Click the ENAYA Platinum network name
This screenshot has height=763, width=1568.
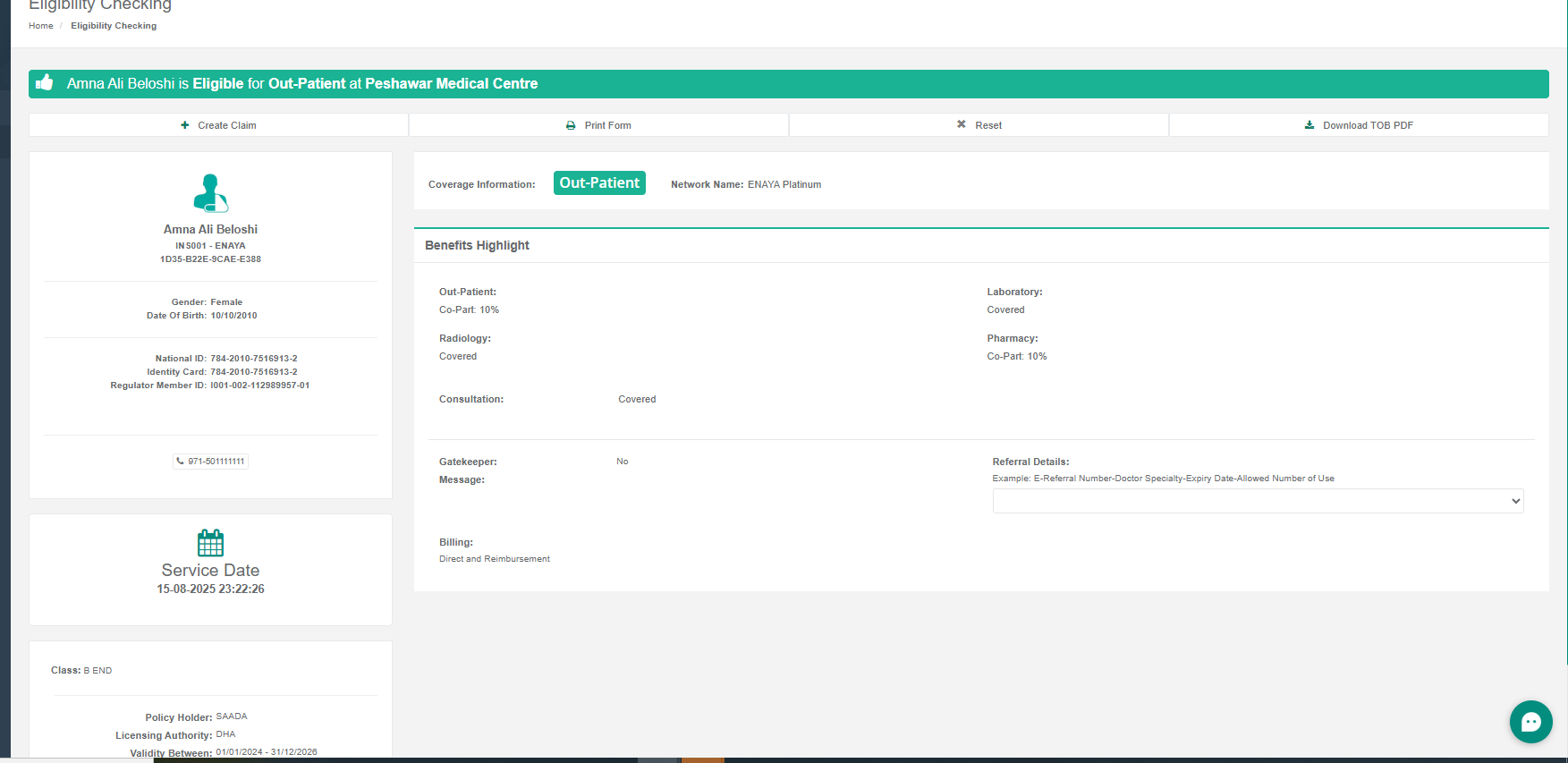784,184
